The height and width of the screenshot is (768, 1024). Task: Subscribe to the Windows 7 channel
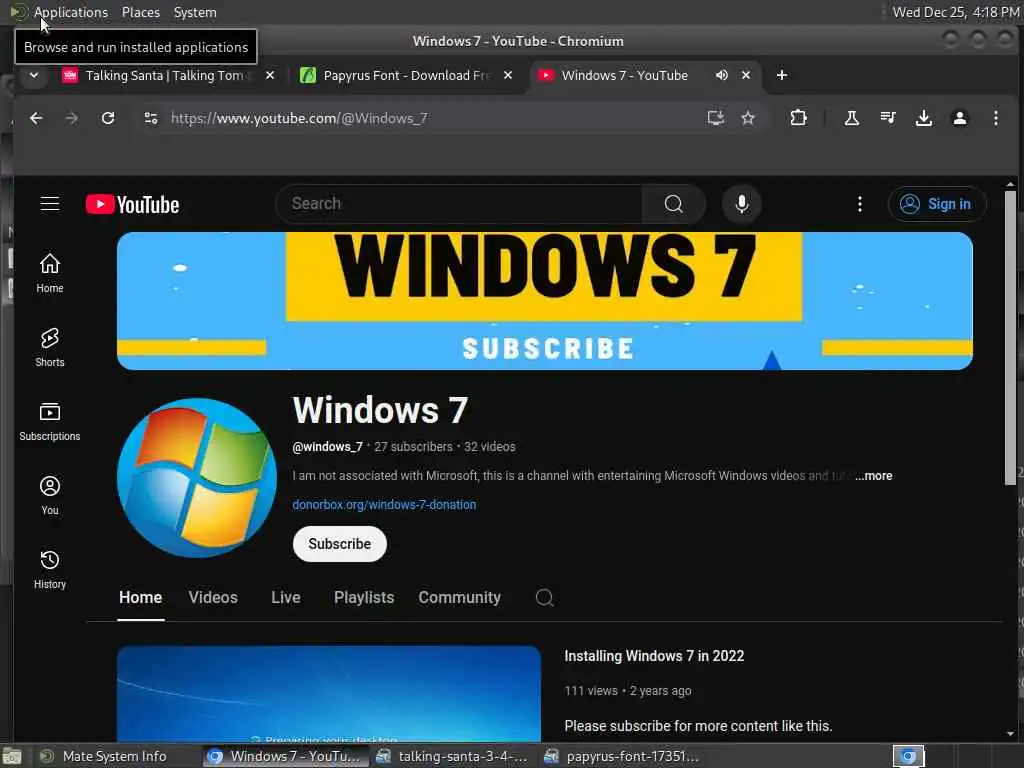tap(340, 544)
